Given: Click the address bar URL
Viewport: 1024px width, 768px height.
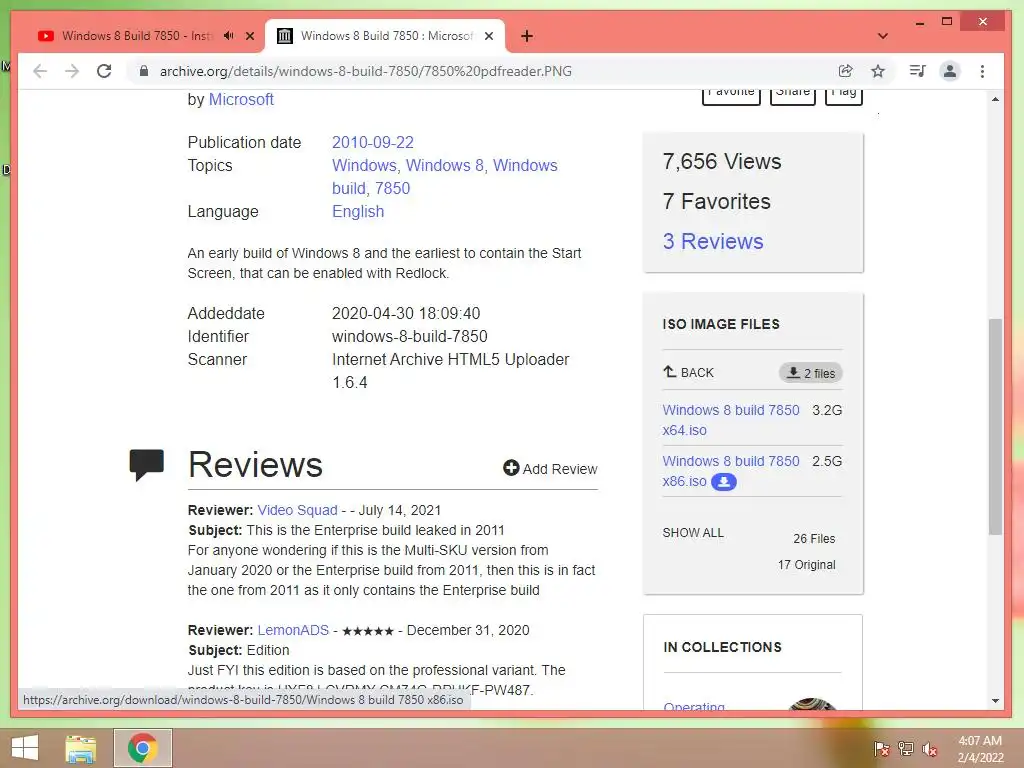Looking at the screenshot, I should [x=366, y=71].
